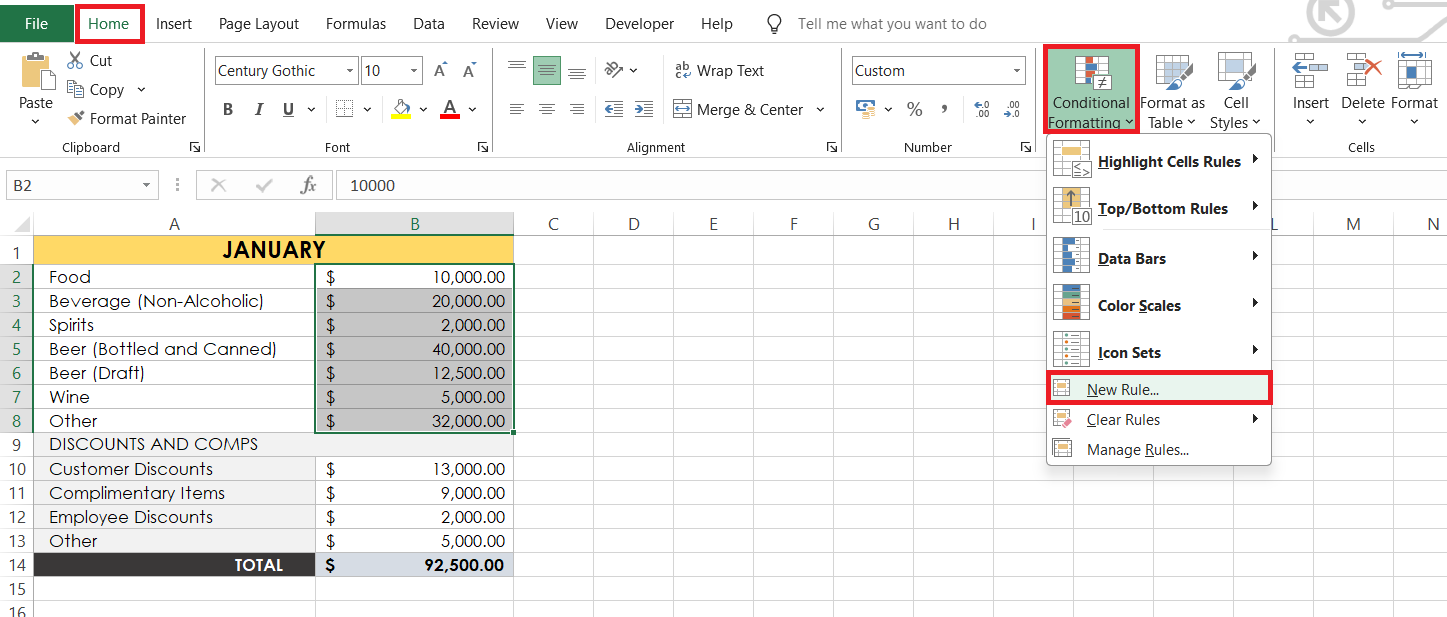The height and width of the screenshot is (617, 1447).
Task: Open Format as Table gallery
Action: [x=1172, y=92]
